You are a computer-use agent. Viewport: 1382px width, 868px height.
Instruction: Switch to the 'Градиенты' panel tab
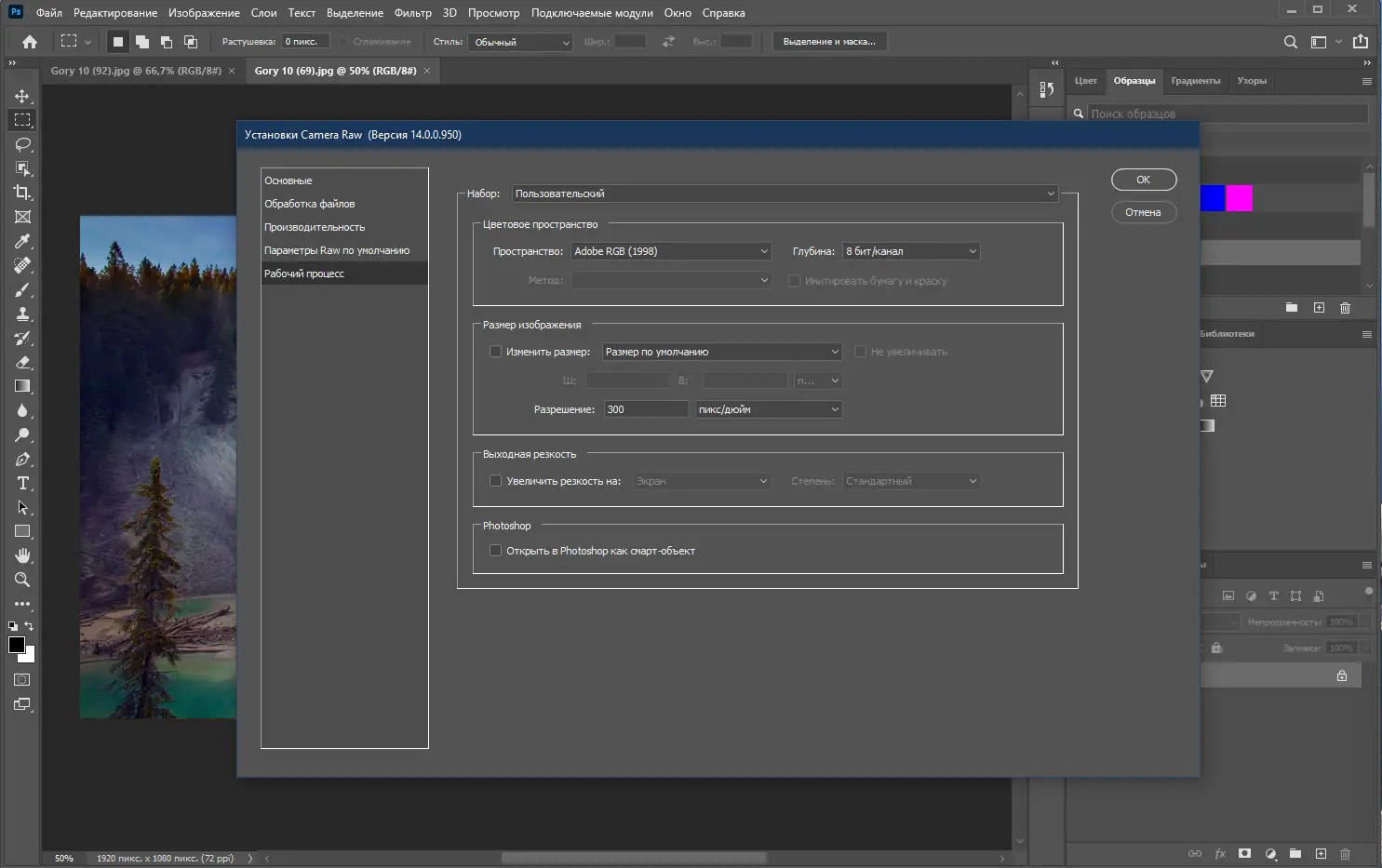tap(1195, 81)
